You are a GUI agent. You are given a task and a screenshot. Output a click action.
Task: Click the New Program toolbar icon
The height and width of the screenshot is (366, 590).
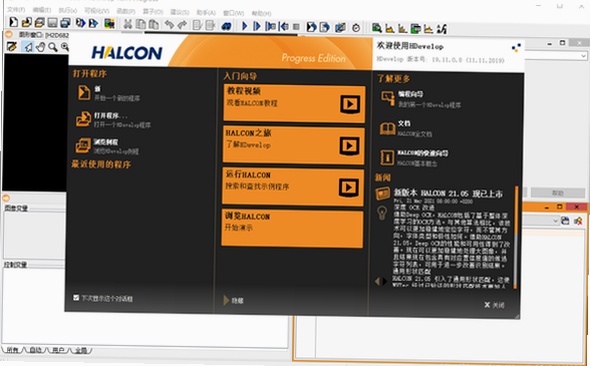13,22
